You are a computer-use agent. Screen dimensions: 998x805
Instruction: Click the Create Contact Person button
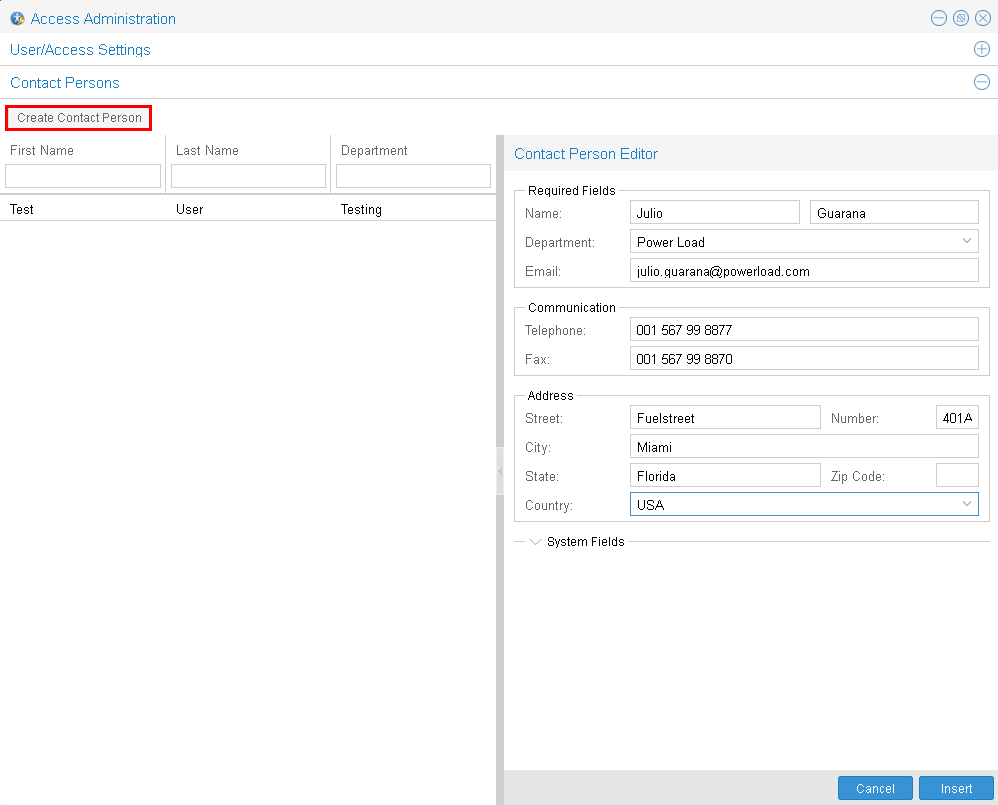coord(78,118)
